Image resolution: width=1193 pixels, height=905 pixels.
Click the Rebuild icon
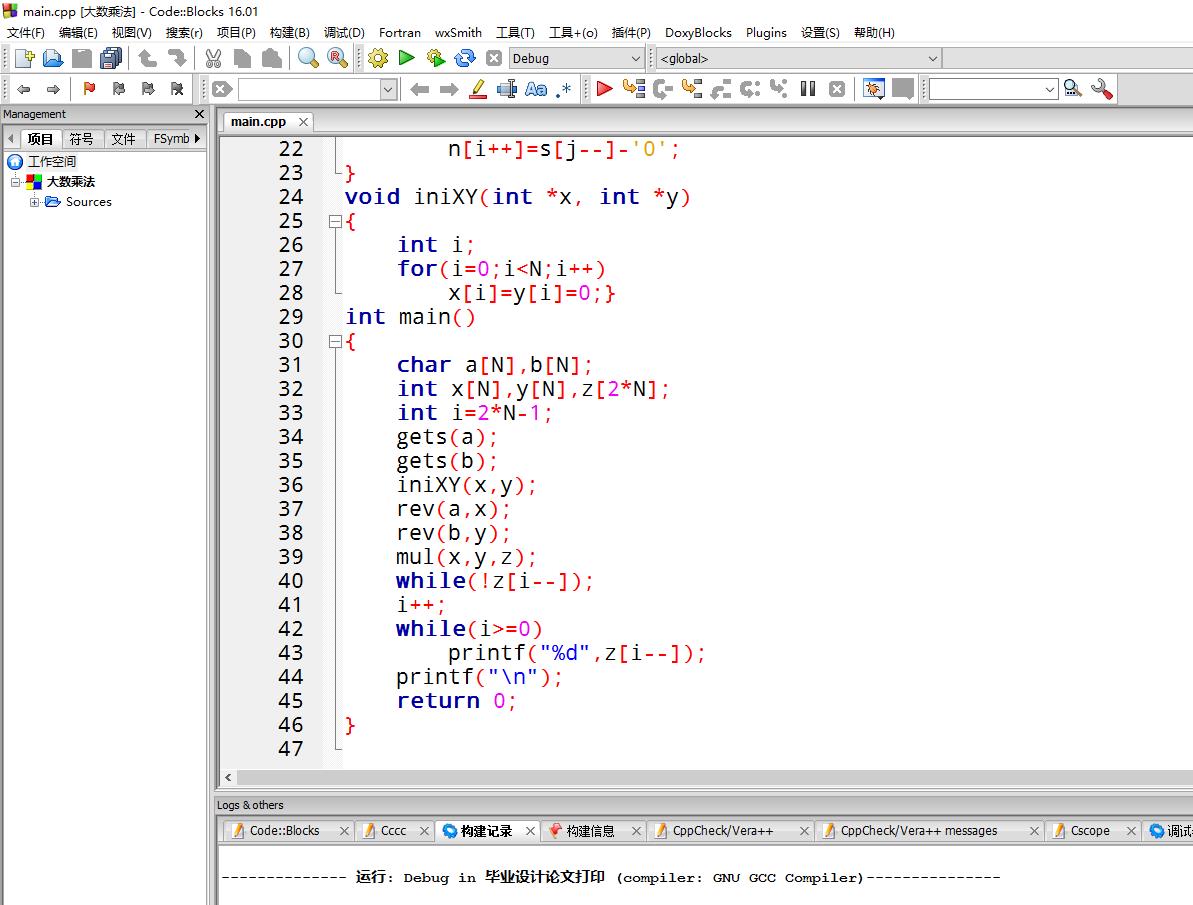pos(465,58)
